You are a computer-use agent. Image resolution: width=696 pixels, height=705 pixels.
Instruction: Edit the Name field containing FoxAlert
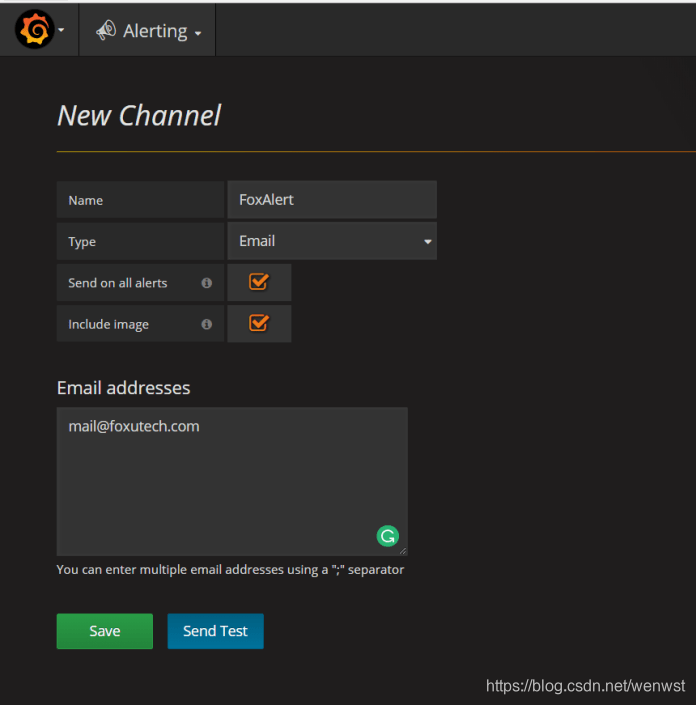pos(332,200)
